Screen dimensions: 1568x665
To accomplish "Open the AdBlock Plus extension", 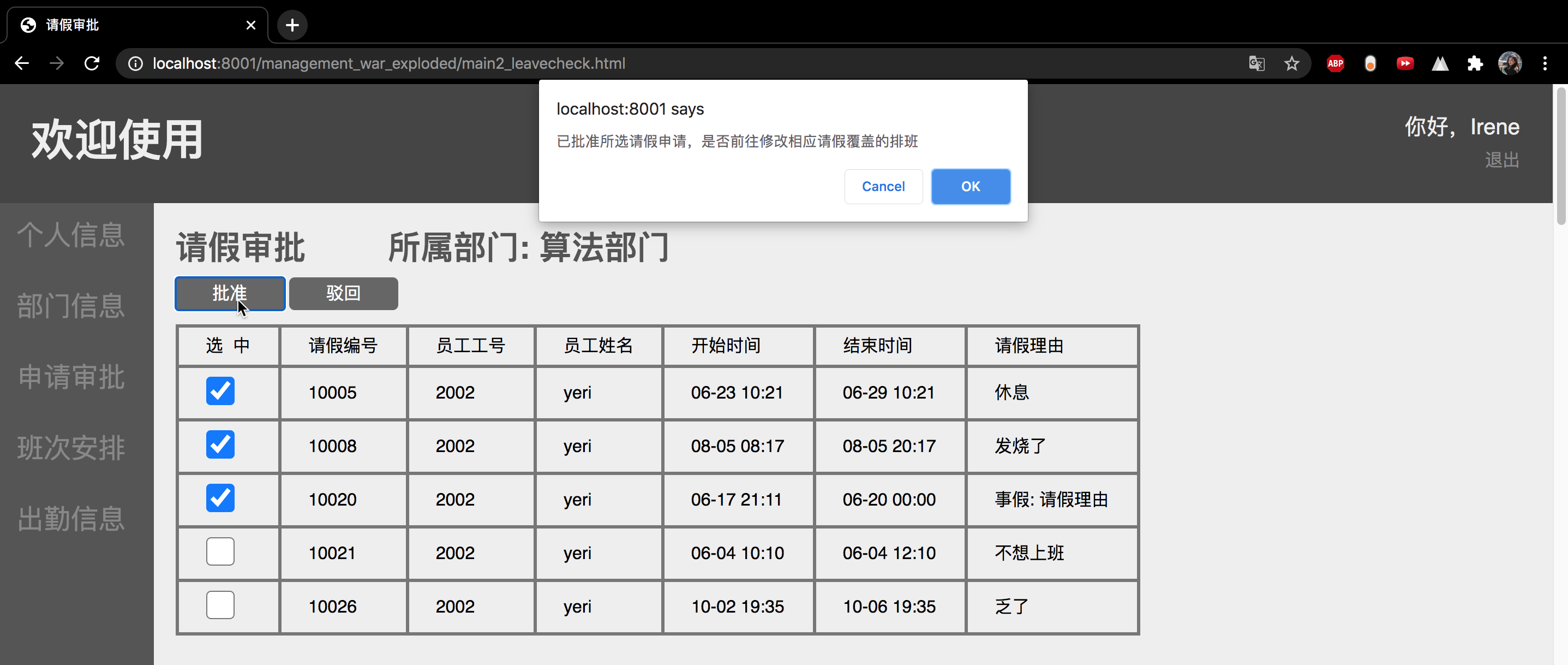I will (1336, 63).
